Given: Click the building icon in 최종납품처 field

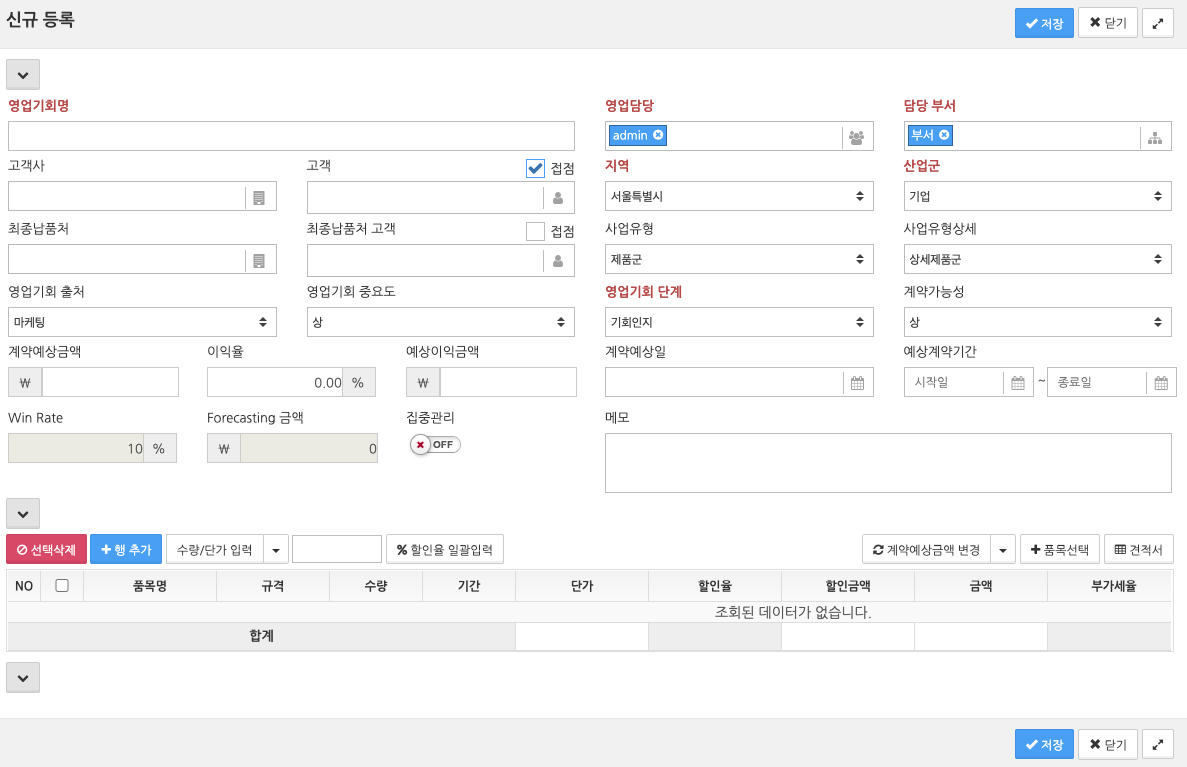Looking at the screenshot, I should [x=259, y=260].
